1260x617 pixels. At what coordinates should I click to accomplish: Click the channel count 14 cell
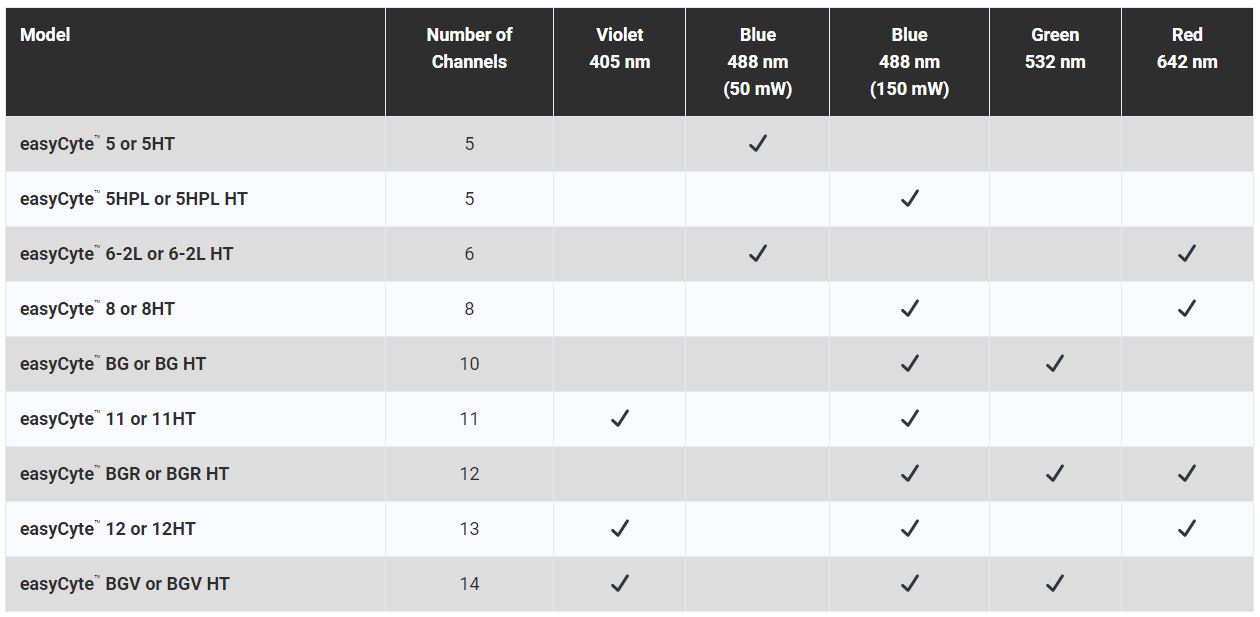pos(469,584)
